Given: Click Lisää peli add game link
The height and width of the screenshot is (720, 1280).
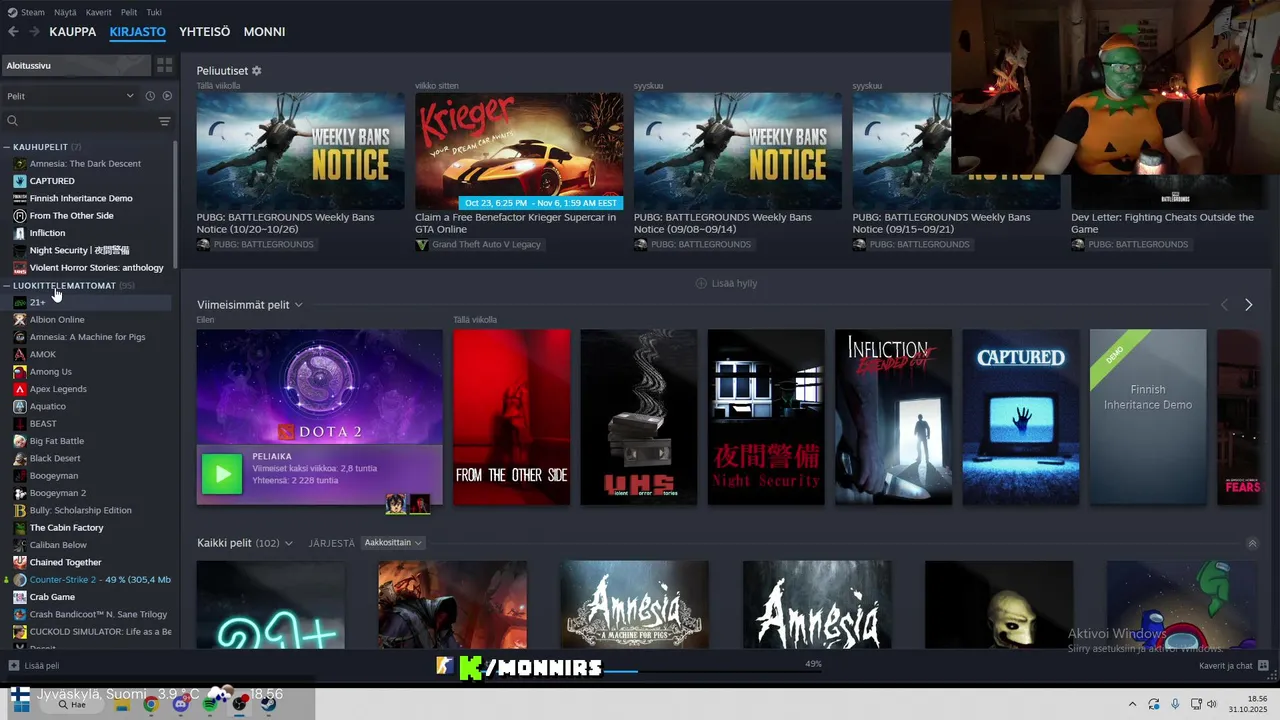Looking at the screenshot, I should (41, 665).
